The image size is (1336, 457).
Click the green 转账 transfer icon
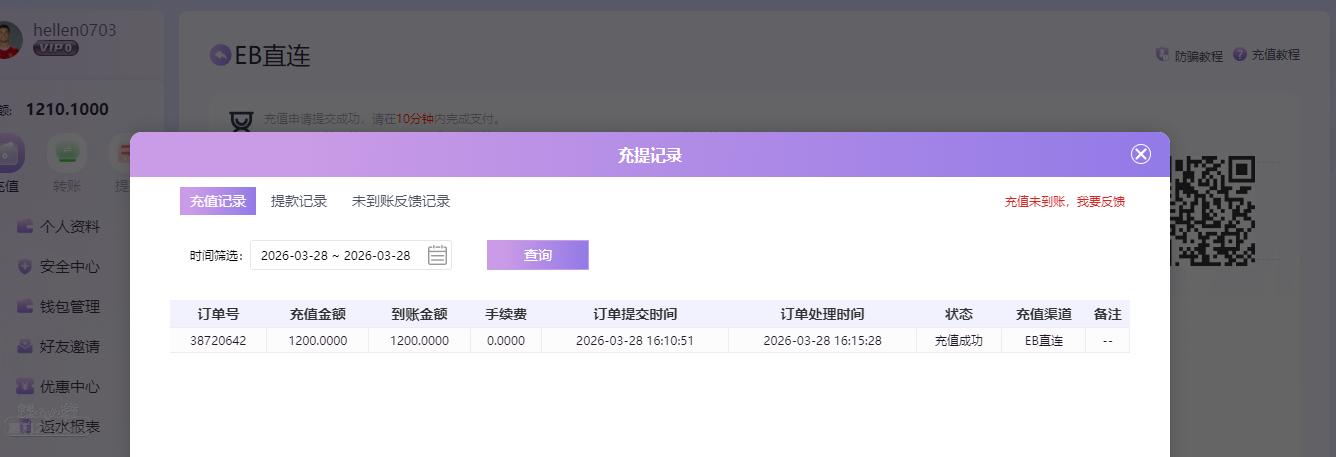(67, 153)
